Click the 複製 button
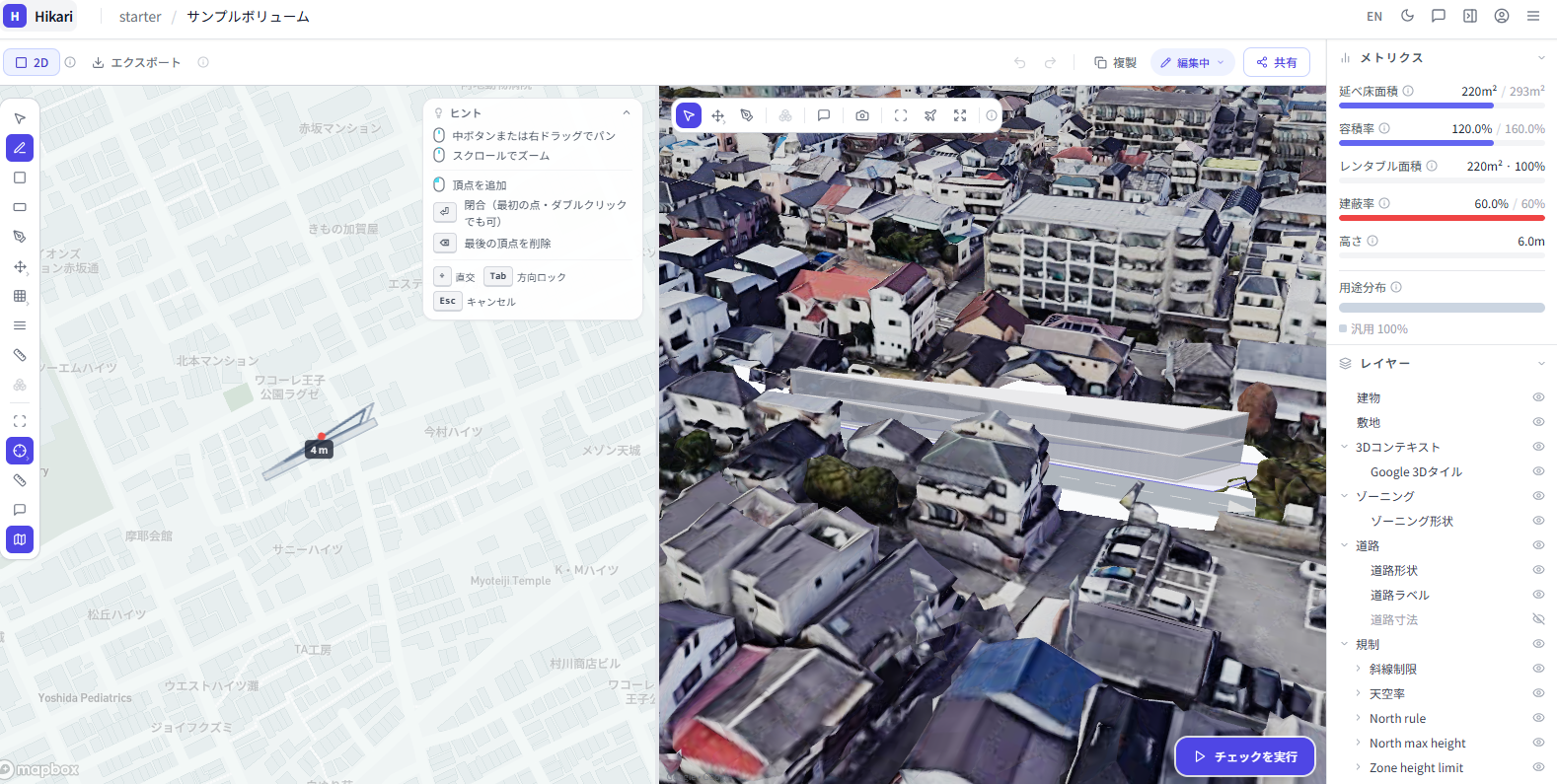The height and width of the screenshot is (784, 1557). [x=1115, y=62]
